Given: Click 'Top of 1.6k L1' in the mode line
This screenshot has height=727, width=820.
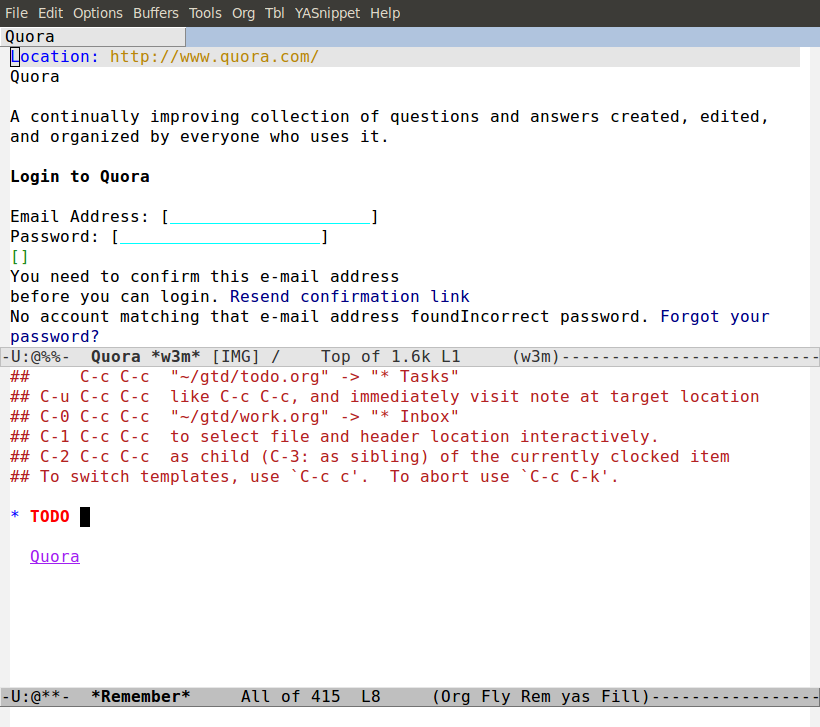Looking at the screenshot, I should [x=391, y=357].
